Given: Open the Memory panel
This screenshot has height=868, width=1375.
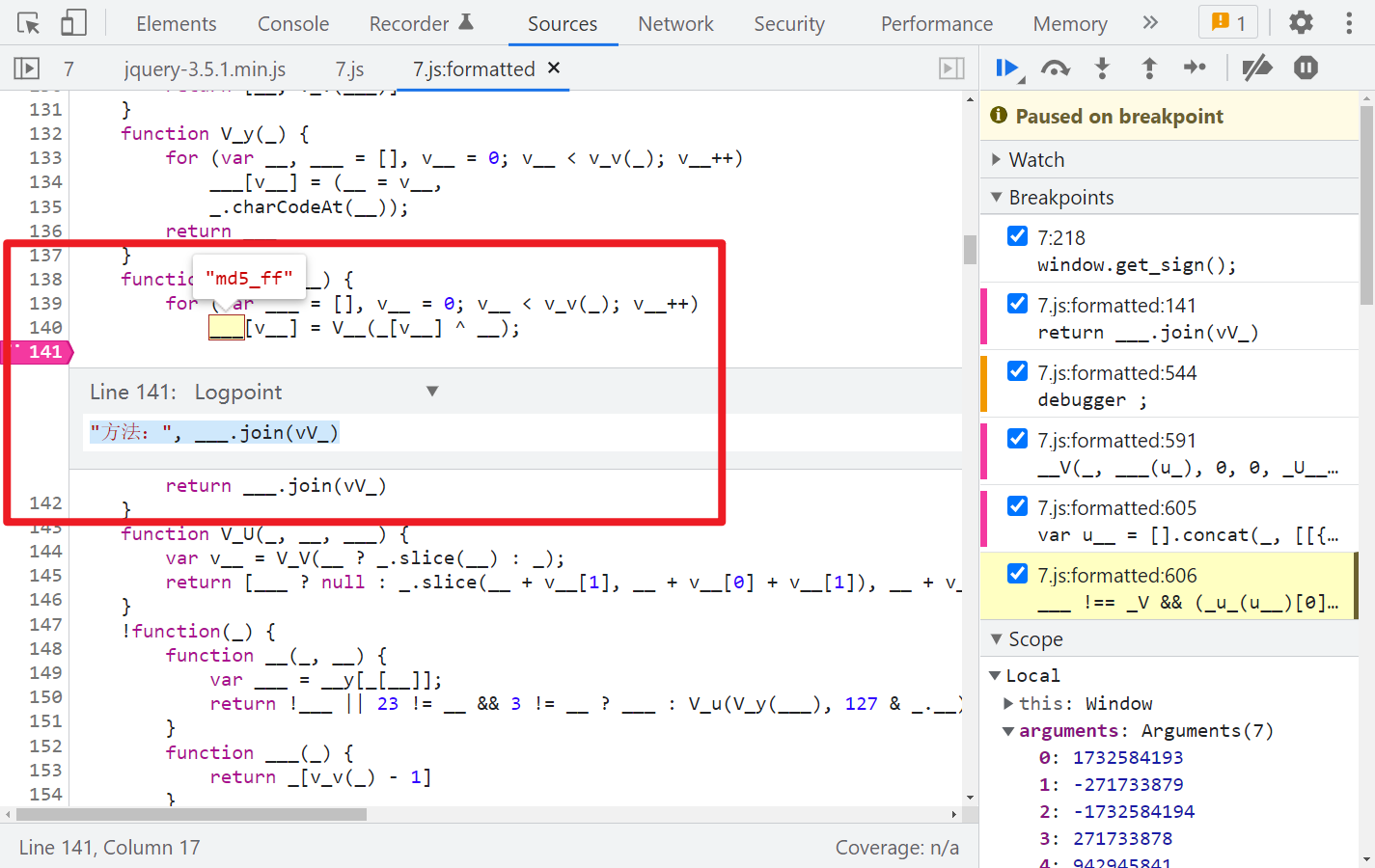Looking at the screenshot, I should (x=1070, y=23).
